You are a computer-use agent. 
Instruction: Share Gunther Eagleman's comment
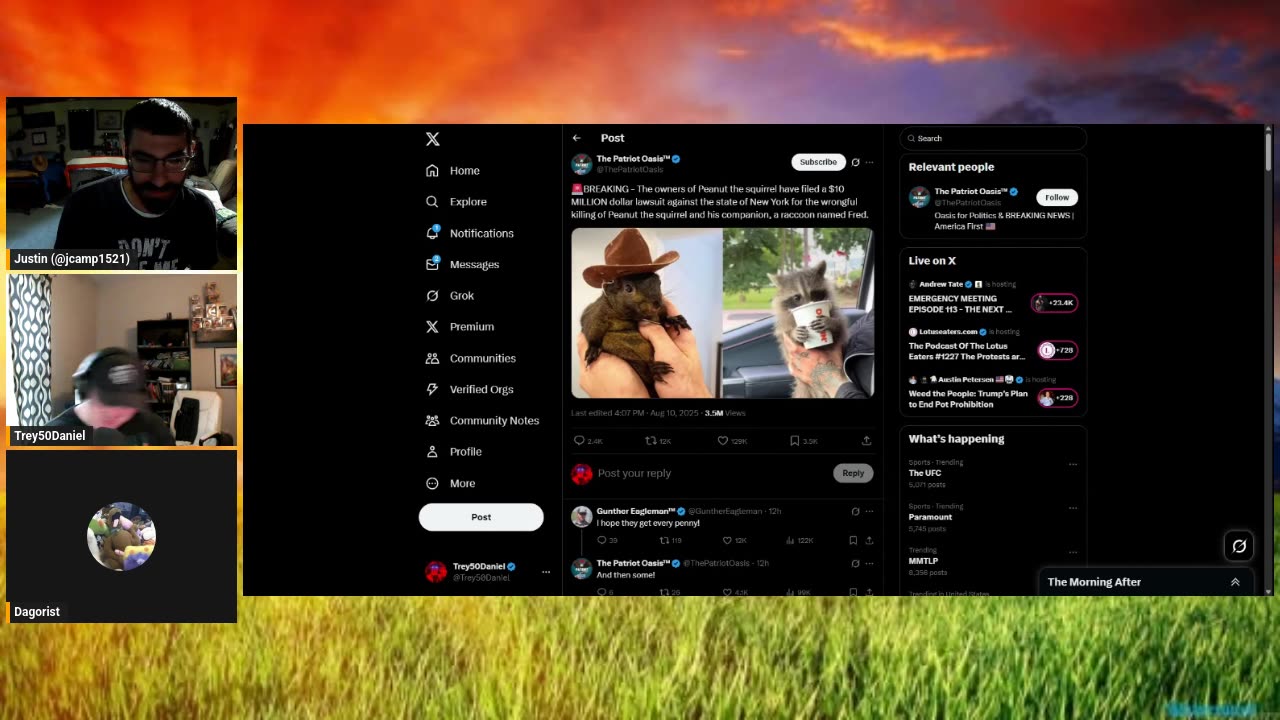pos(869,540)
